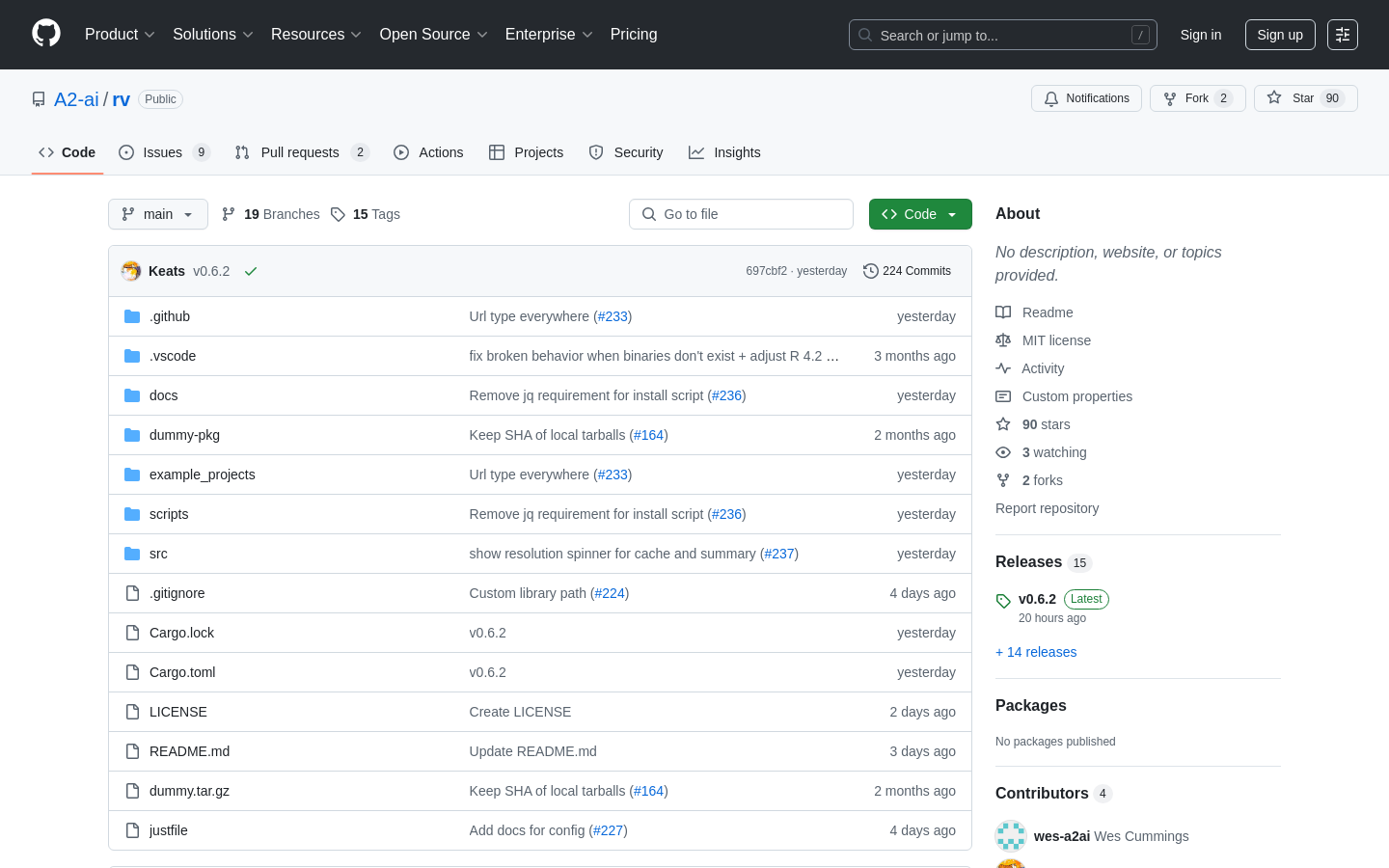The height and width of the screenshot is (868, 1389).
Task: Click the Sign in link
Action: point(1201,35)
